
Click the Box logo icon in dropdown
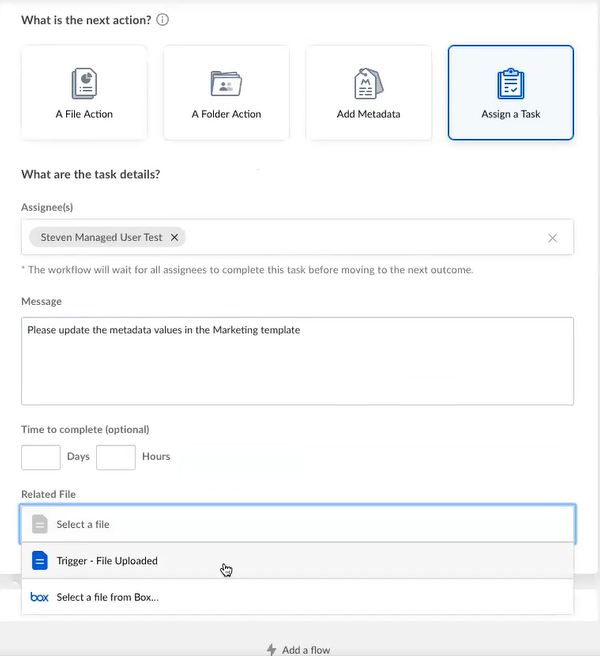coord(39,597)
